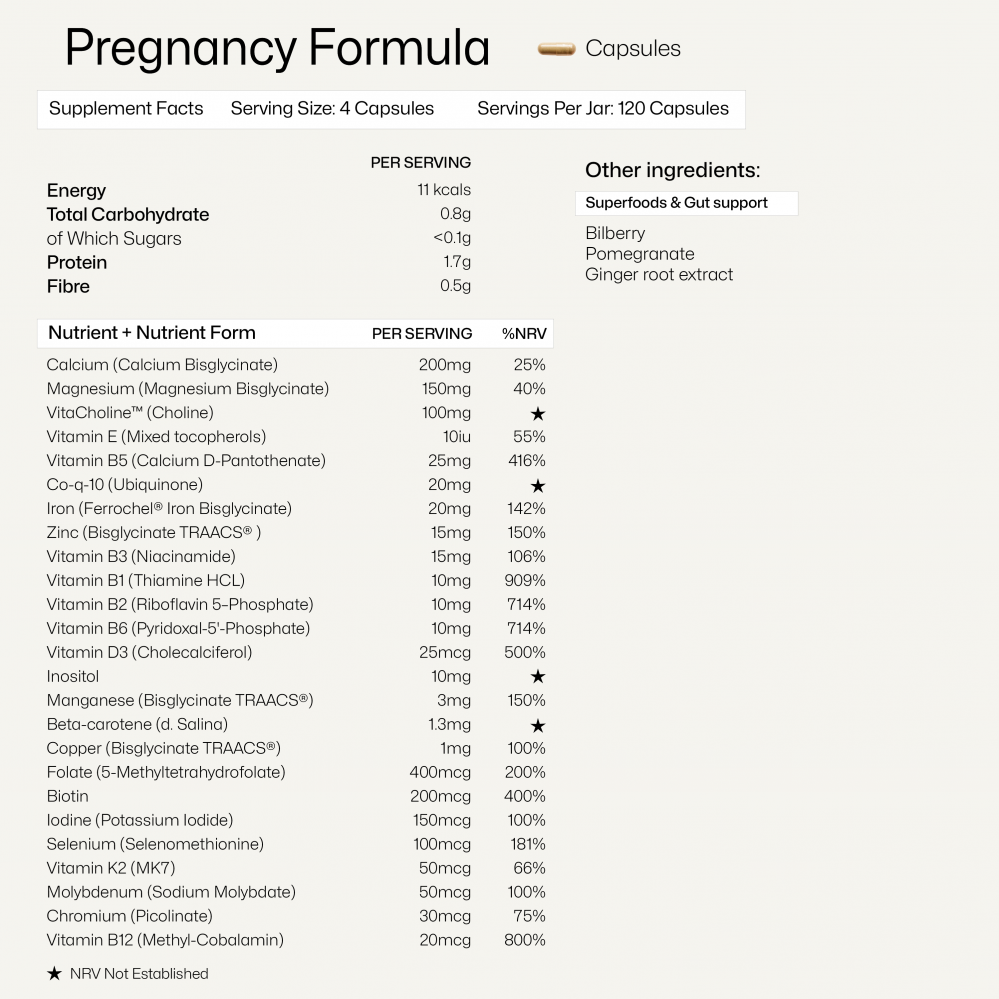Click Servings Per Jar: 120 Capsules text
Viewport: 999px width, 999px height.
click(x=603, y=109)
